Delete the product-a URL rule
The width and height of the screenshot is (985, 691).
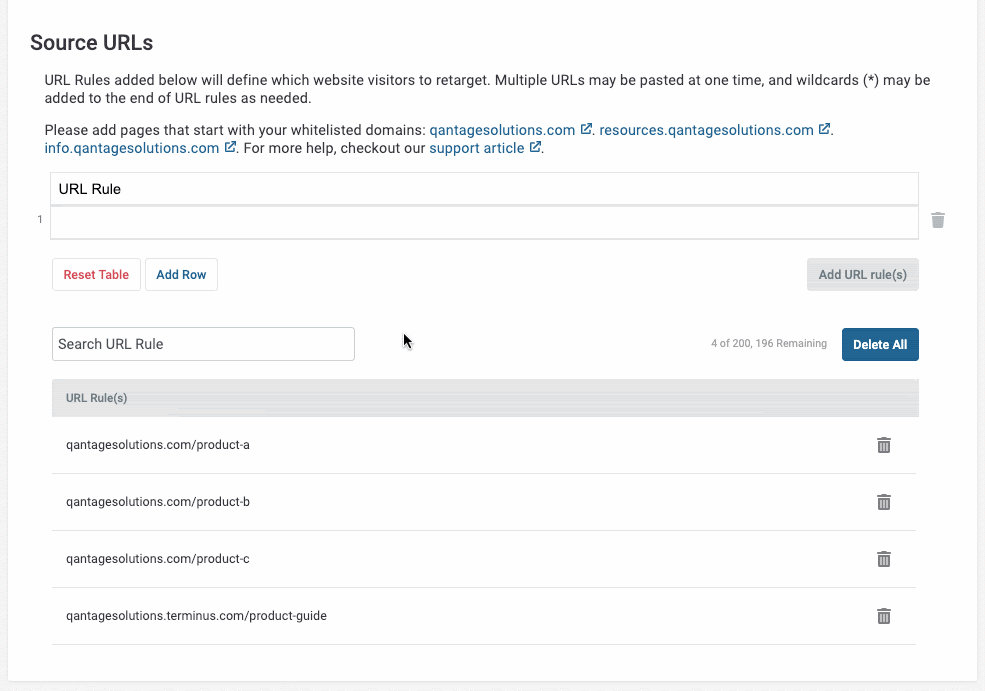(884, 445)
